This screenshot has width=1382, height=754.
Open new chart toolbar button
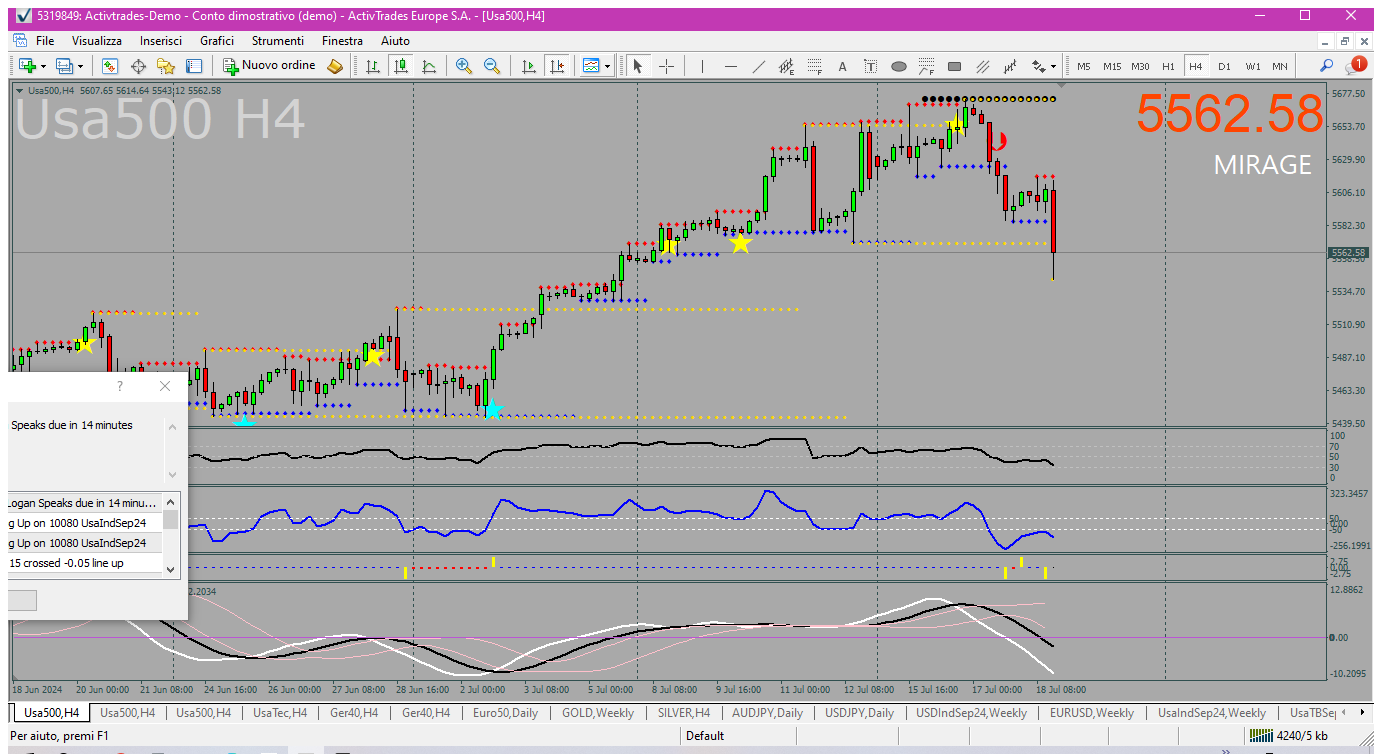coord(26,66)
